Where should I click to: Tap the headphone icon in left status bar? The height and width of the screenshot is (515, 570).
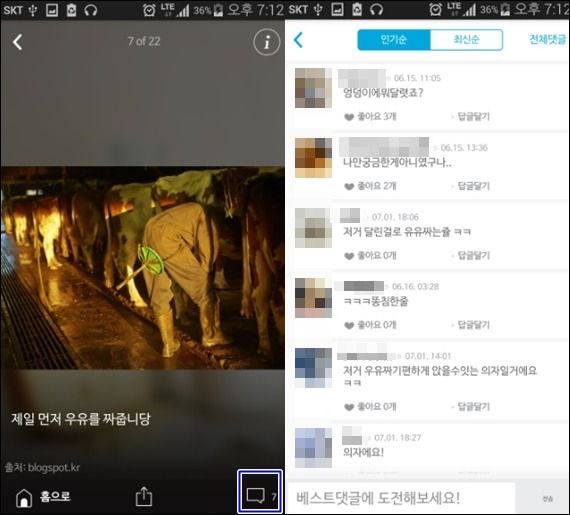click(91, 10)
